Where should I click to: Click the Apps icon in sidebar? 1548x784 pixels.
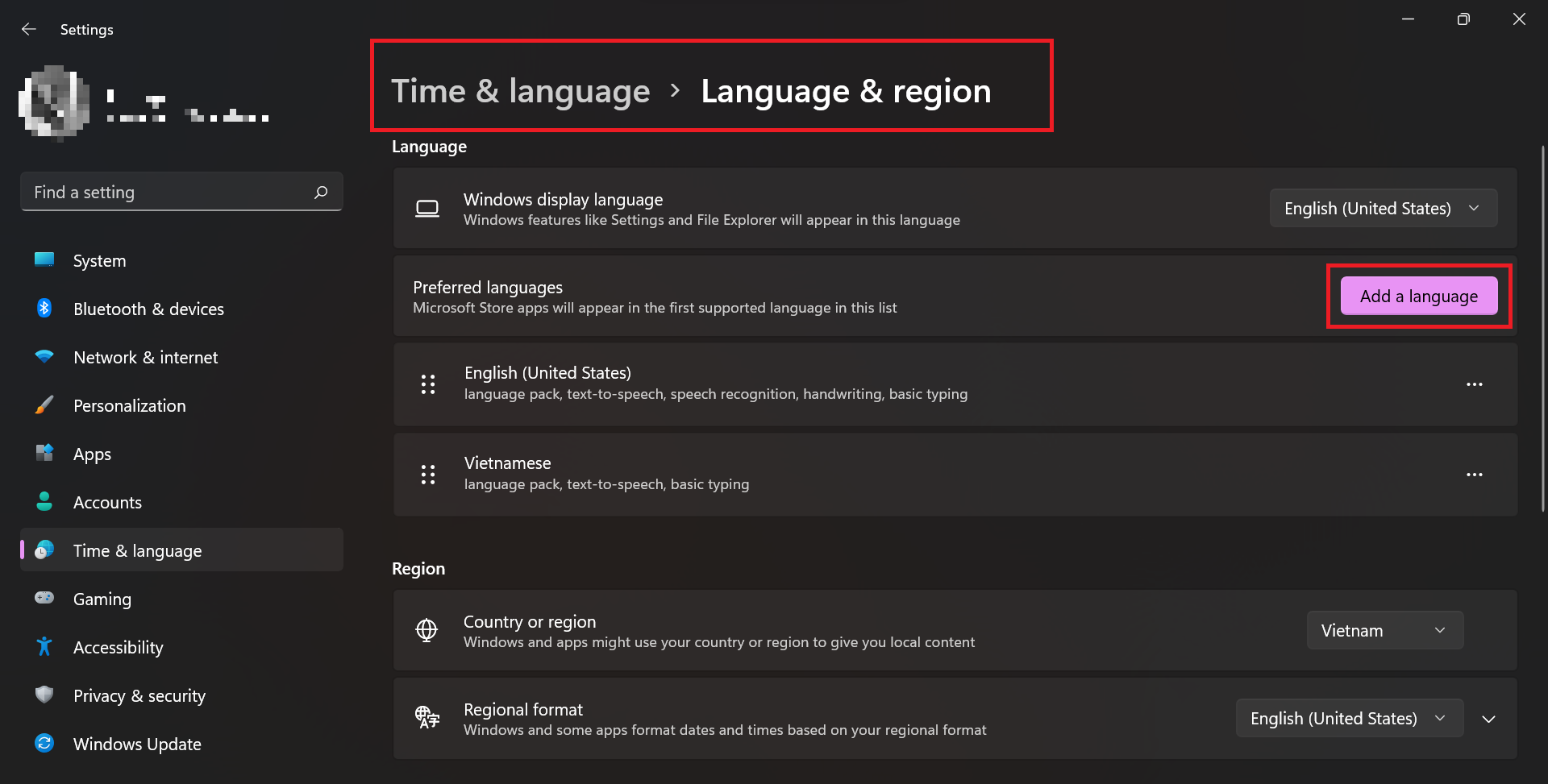(44, 453)
